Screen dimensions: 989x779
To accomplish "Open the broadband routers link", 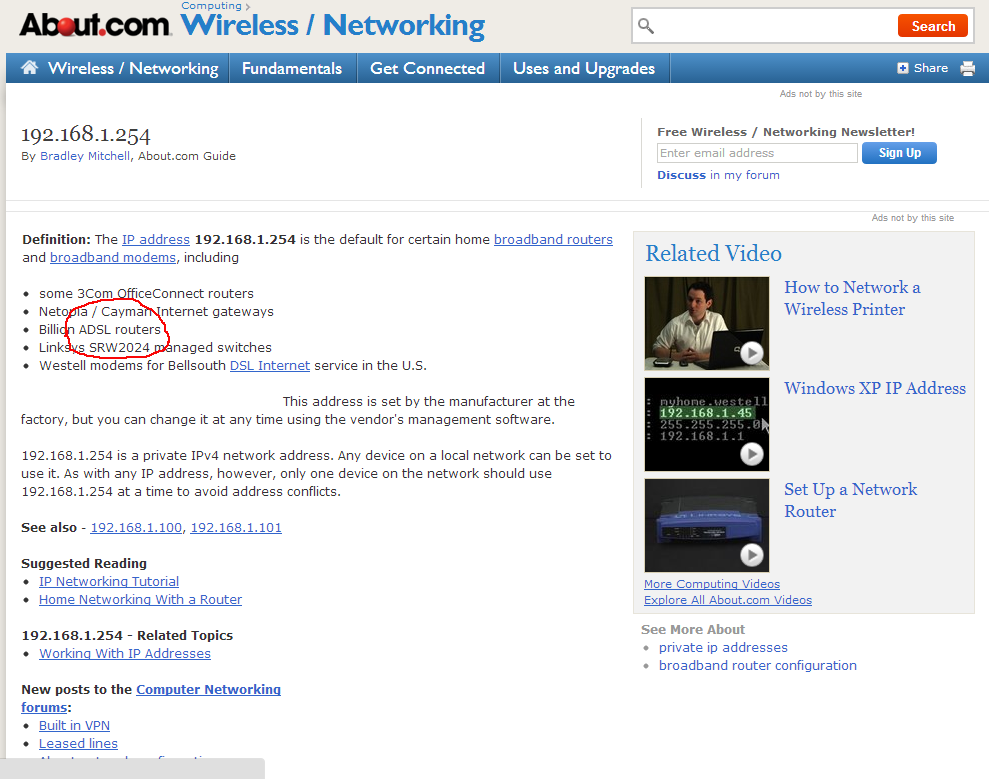I will [553, 240].
